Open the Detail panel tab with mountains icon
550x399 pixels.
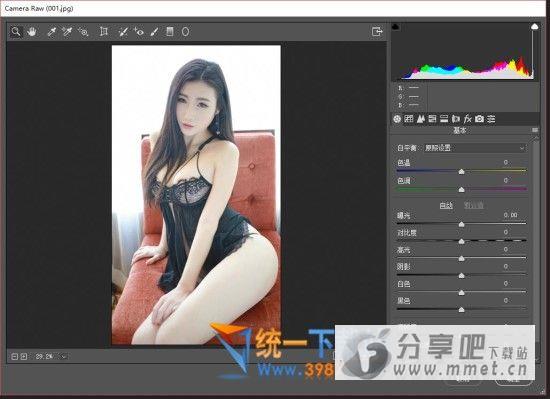coord(421,119)
